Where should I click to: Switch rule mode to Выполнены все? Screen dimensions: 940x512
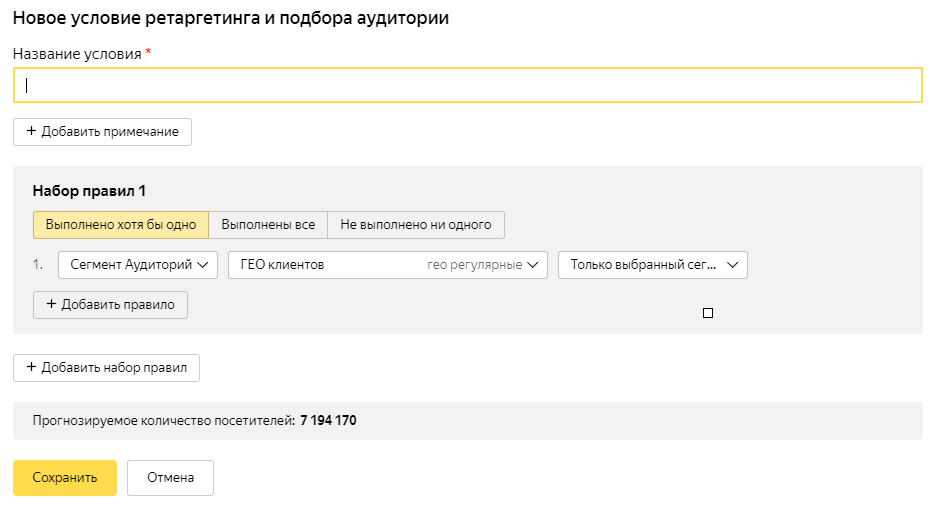[268, 225]
